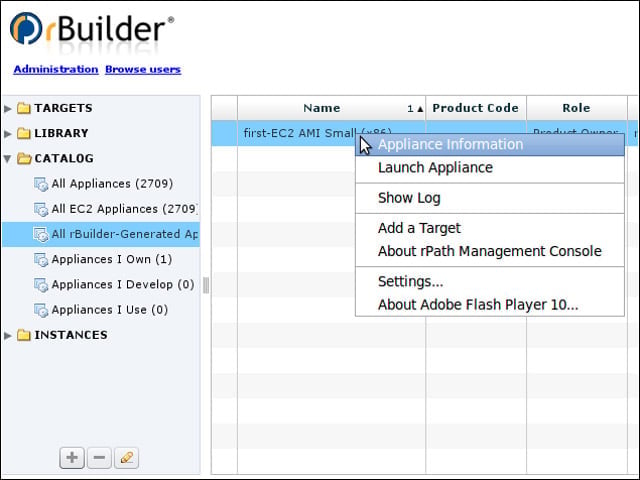This screenshot has height=480, width=640.
Task: Click the LIBRARY label
Action: coord(61,133)
